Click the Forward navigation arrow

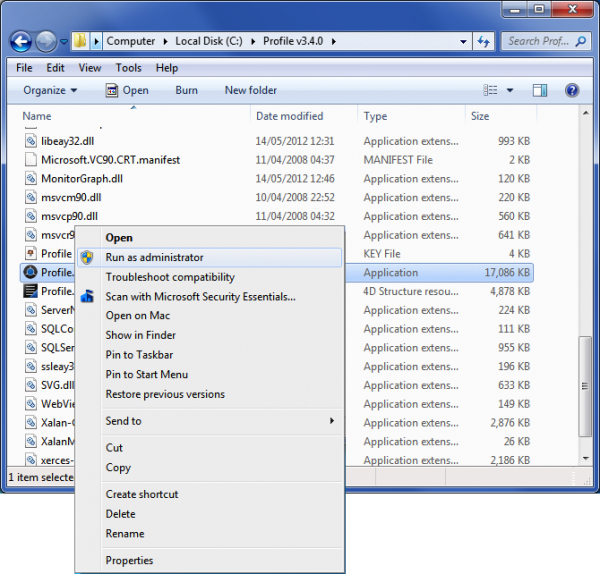[46, 41]
